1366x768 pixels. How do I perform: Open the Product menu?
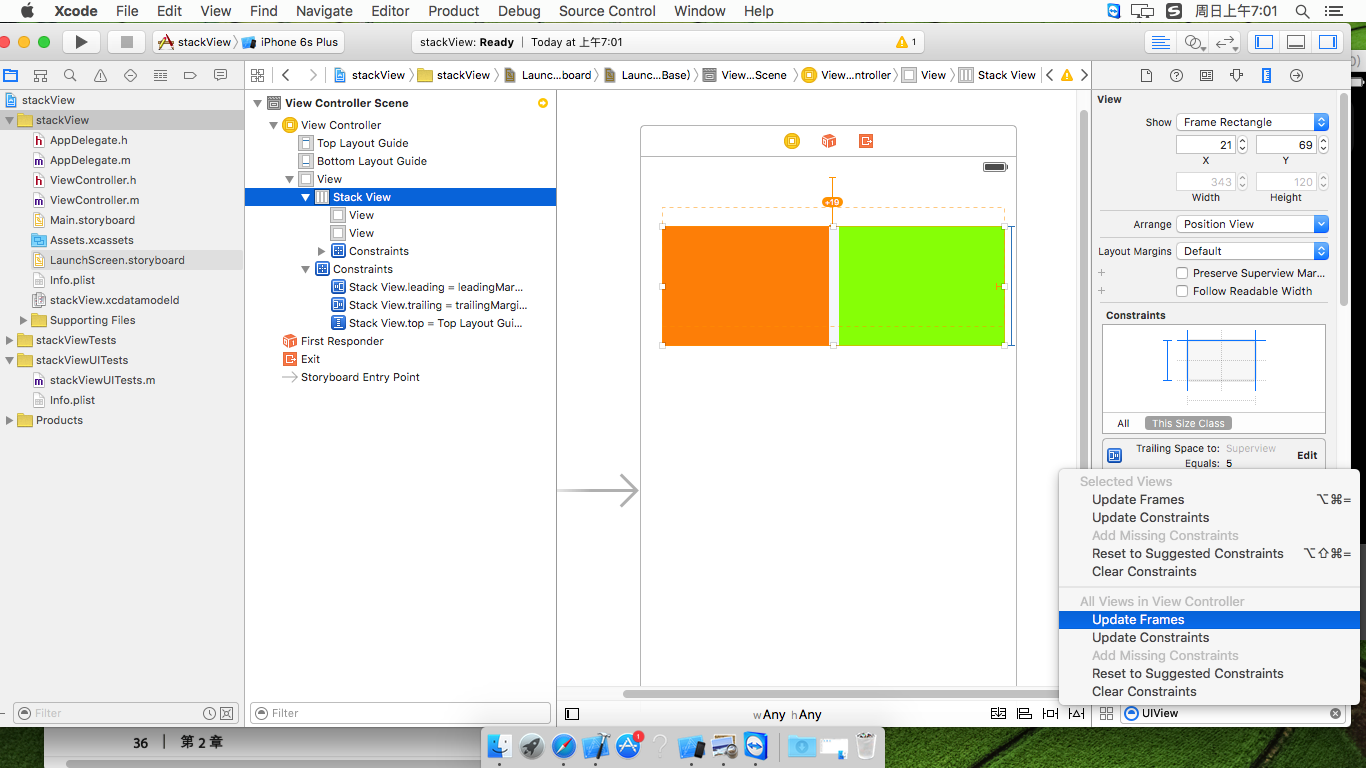coord(454,11)
